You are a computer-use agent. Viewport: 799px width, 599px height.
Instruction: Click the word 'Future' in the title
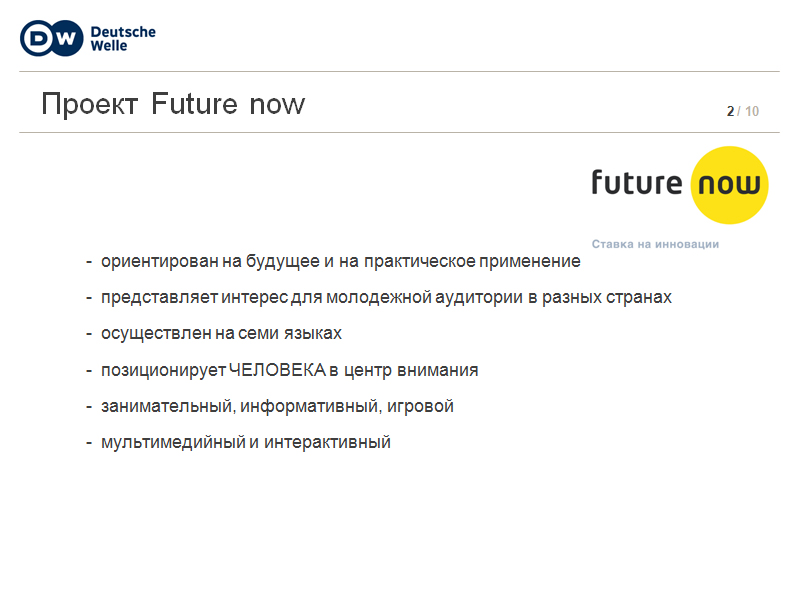195,104
